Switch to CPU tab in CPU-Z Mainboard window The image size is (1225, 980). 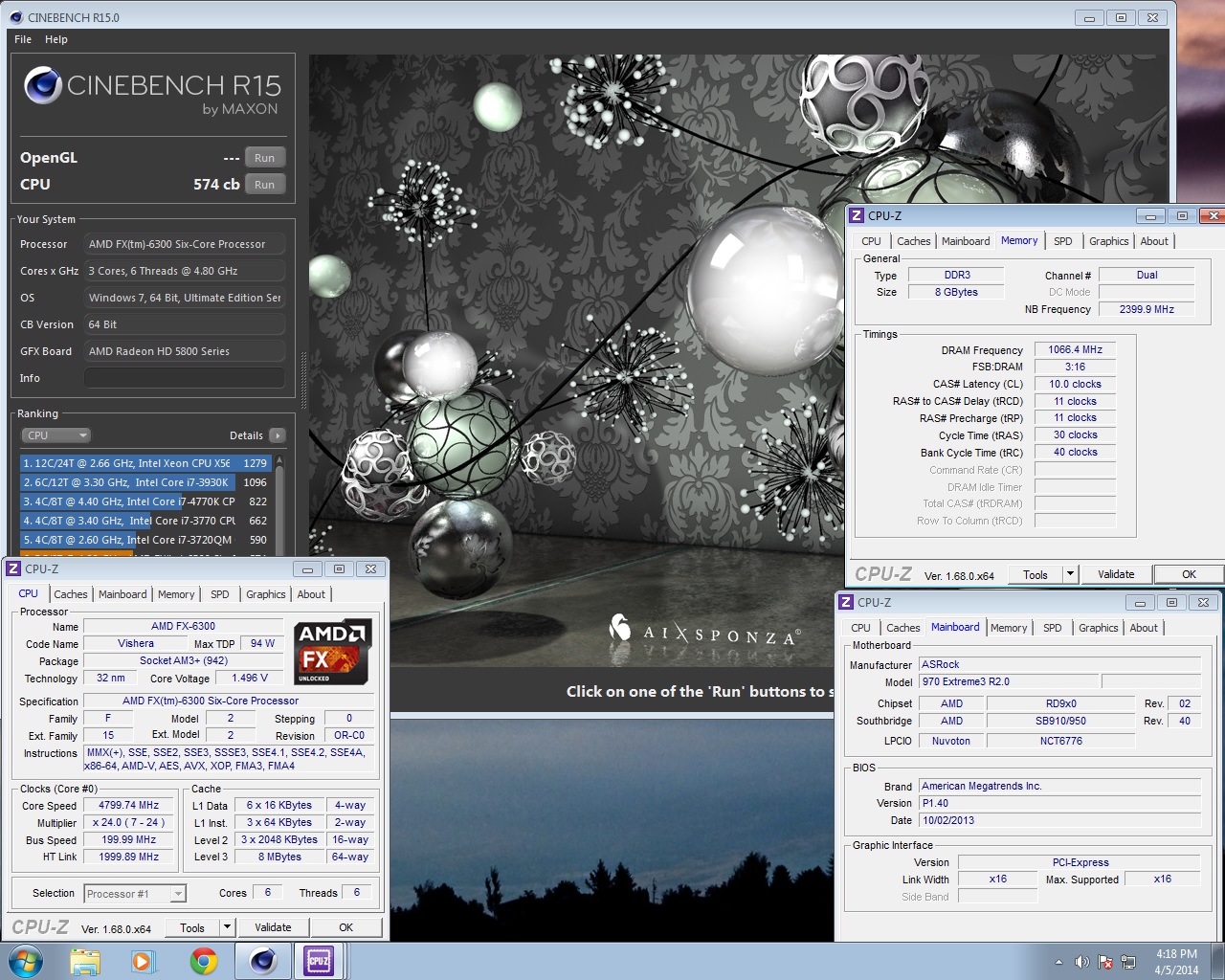[x=861, y=628]
